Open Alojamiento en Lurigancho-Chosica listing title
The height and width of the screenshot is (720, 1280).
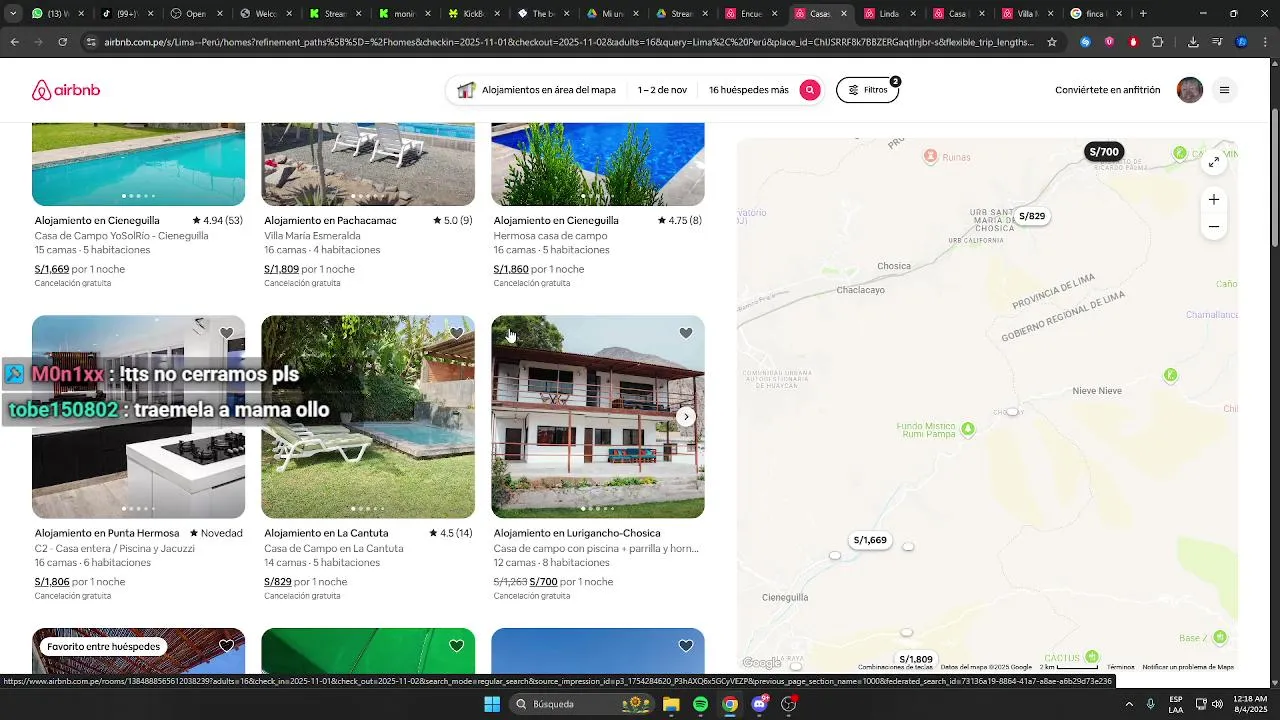pos(577,533)
